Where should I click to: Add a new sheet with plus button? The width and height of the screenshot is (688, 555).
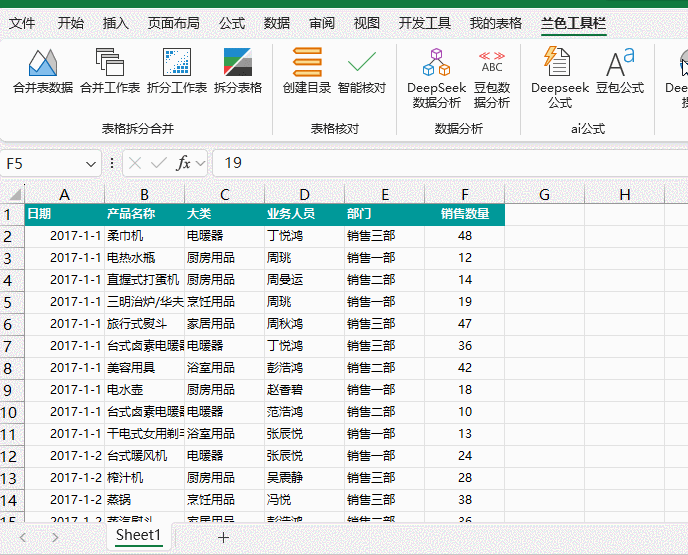[x=223, y=537]
